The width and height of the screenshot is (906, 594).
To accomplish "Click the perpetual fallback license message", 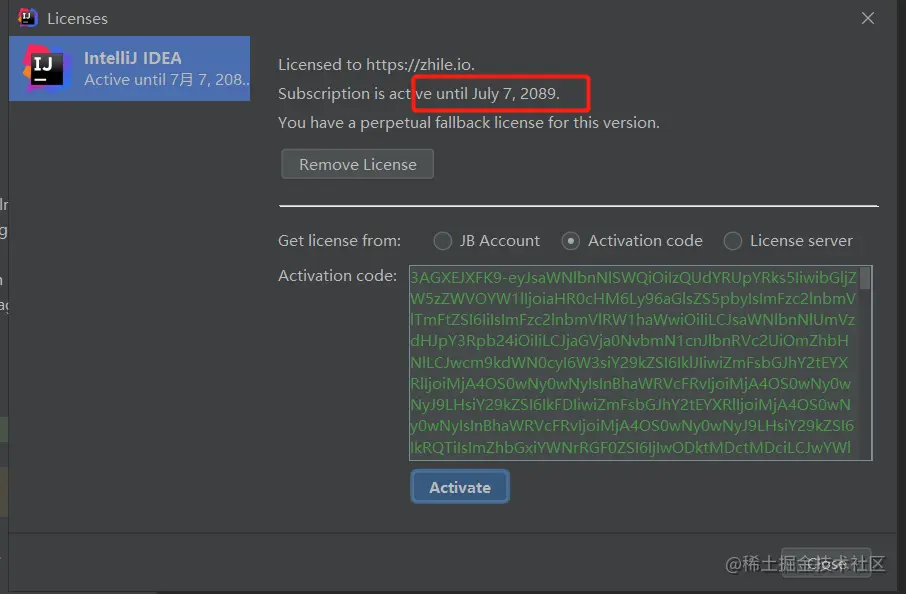I will [469, 123].
